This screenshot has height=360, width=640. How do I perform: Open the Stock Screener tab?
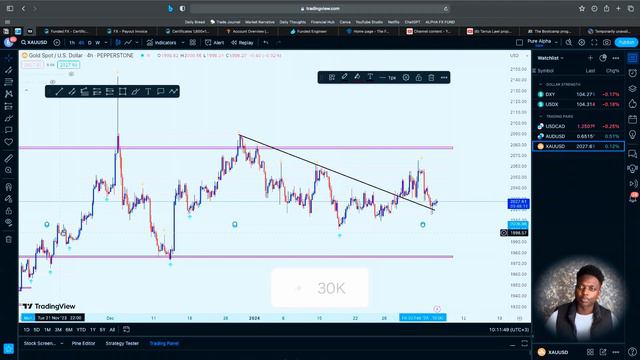click(x=40, y=343)
